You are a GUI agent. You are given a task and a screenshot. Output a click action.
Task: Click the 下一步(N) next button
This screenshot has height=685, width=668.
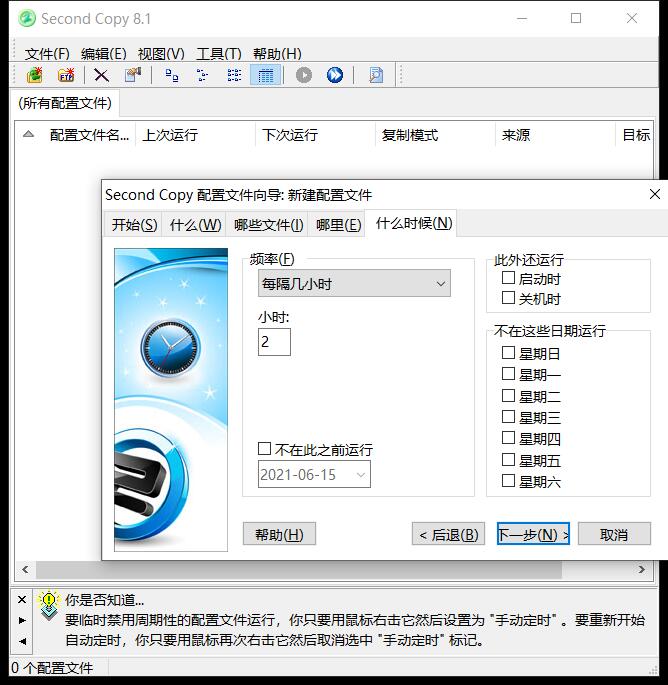click(533, 534)
